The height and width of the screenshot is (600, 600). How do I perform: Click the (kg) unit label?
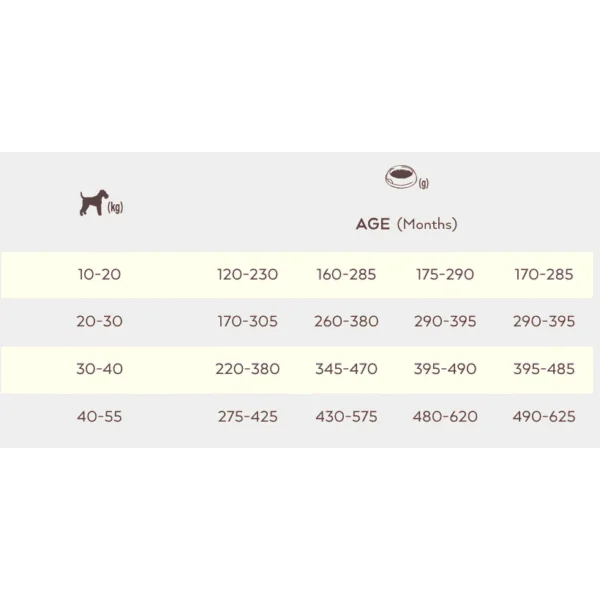pyautogui.click(x=116, y=207)
